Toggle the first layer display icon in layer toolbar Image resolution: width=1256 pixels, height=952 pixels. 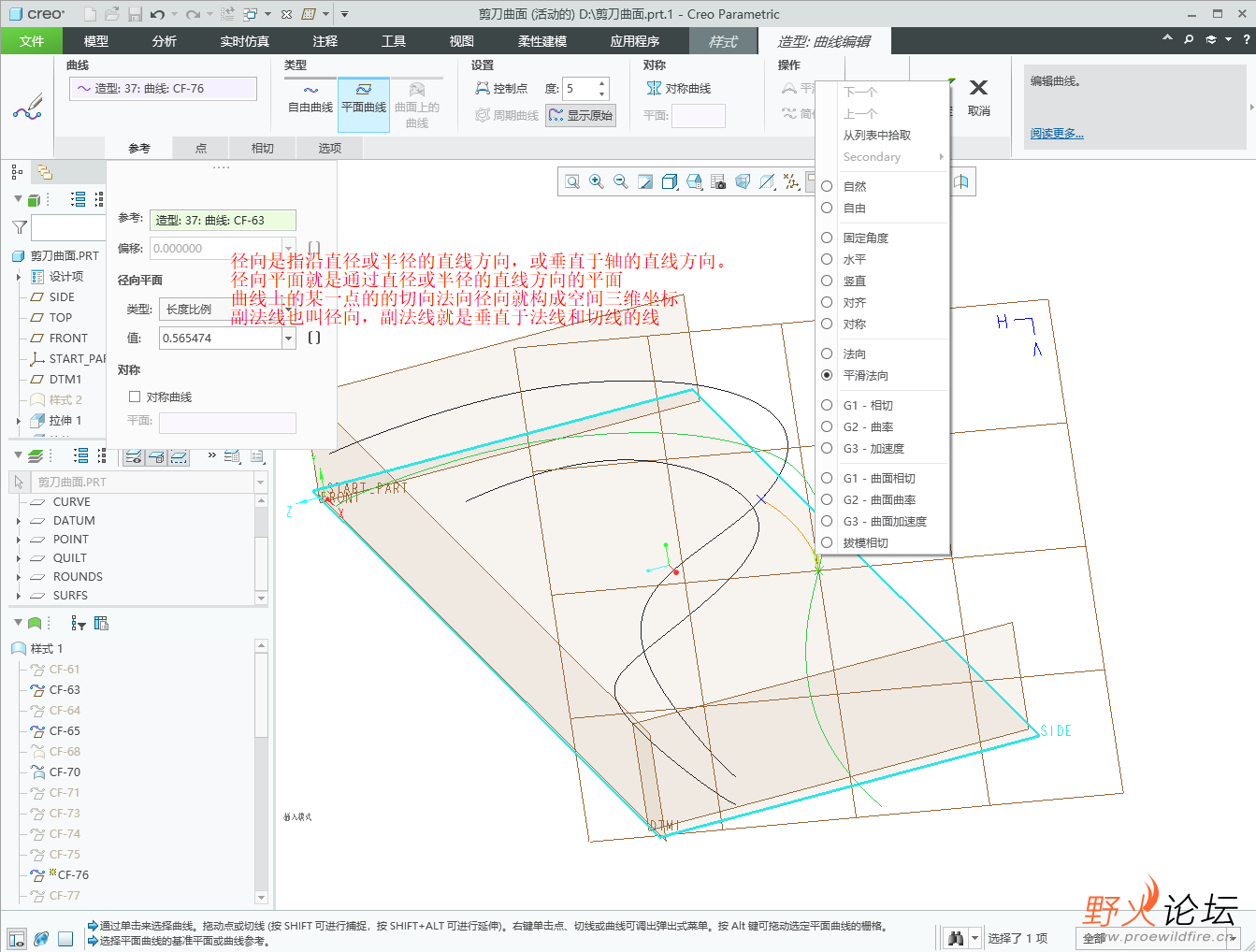point(134,456)
